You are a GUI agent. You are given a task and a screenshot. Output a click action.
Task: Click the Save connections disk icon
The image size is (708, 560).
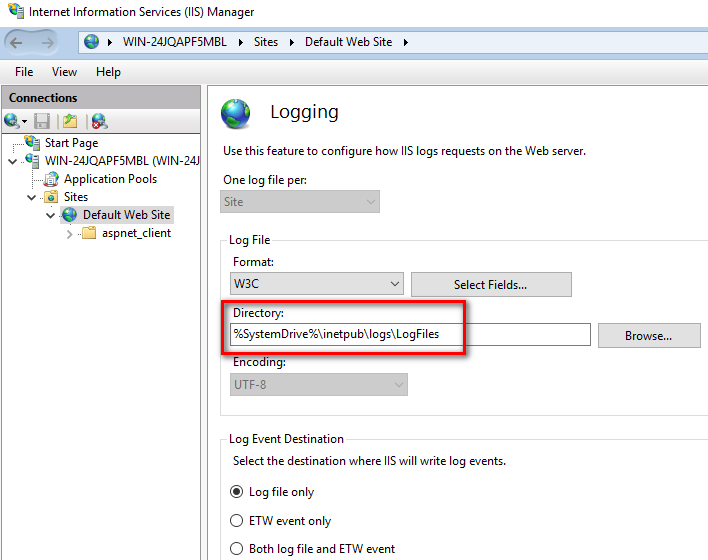click(x=42, y=121)
